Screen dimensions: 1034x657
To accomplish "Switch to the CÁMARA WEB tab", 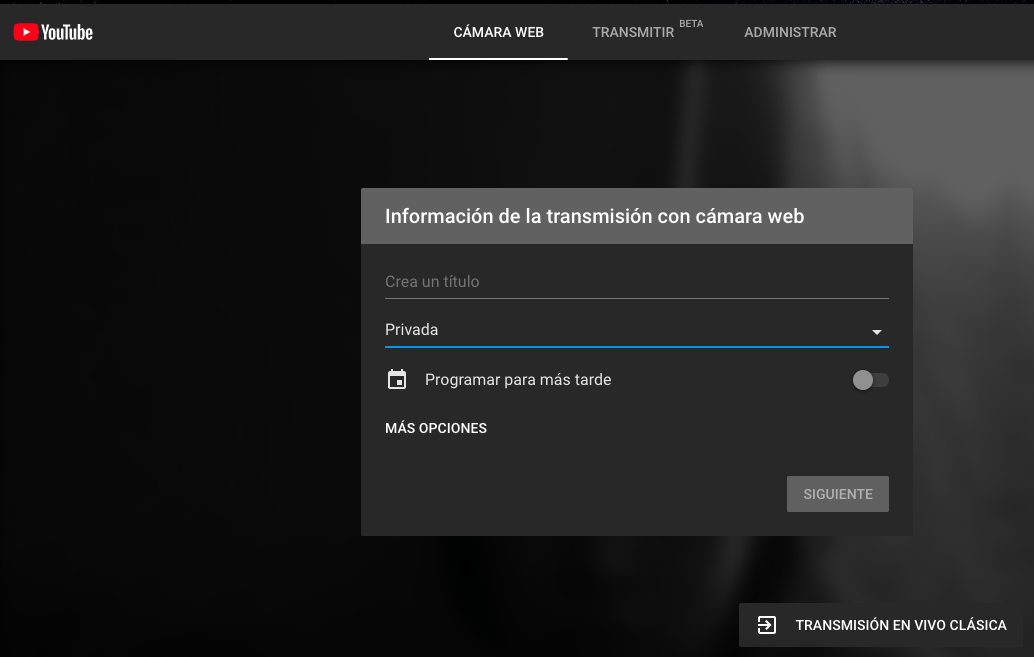I will [499, 32].
